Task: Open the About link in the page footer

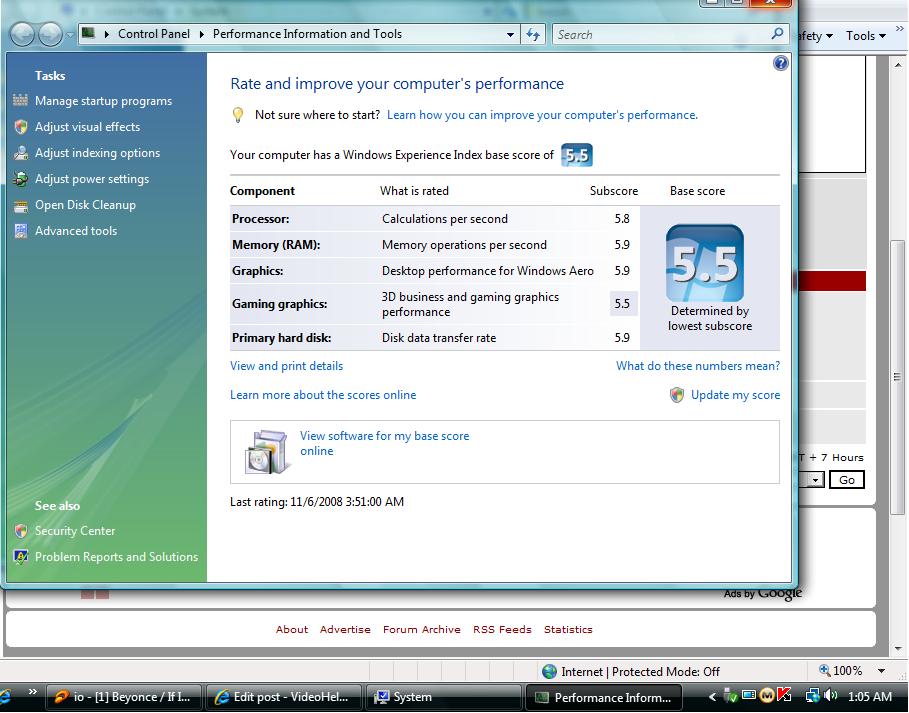Action: [x=292, y=630]
